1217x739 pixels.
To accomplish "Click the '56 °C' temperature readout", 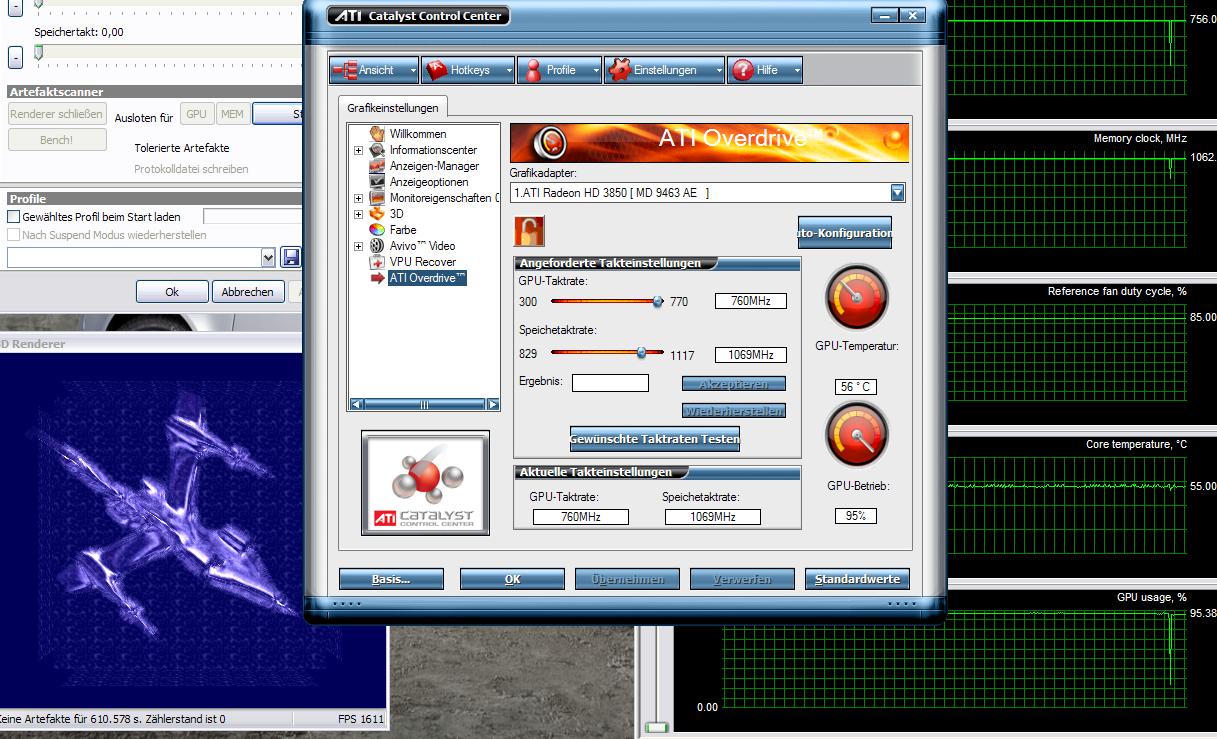I will (x=856, y=387).
